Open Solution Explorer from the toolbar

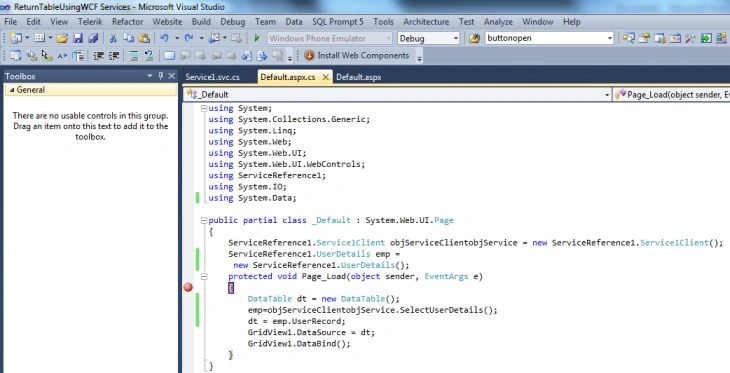pyautogui.click(x=629, y=38)
